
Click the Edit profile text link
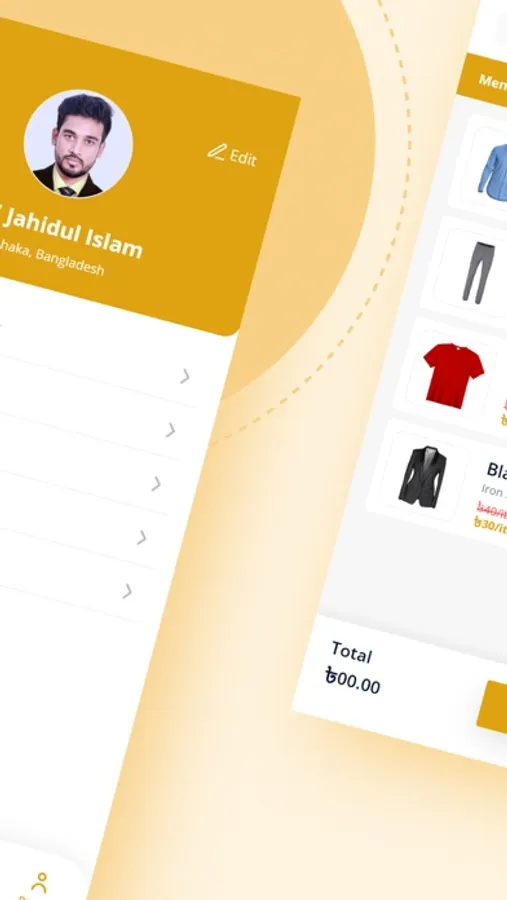[x=243, y=157]
